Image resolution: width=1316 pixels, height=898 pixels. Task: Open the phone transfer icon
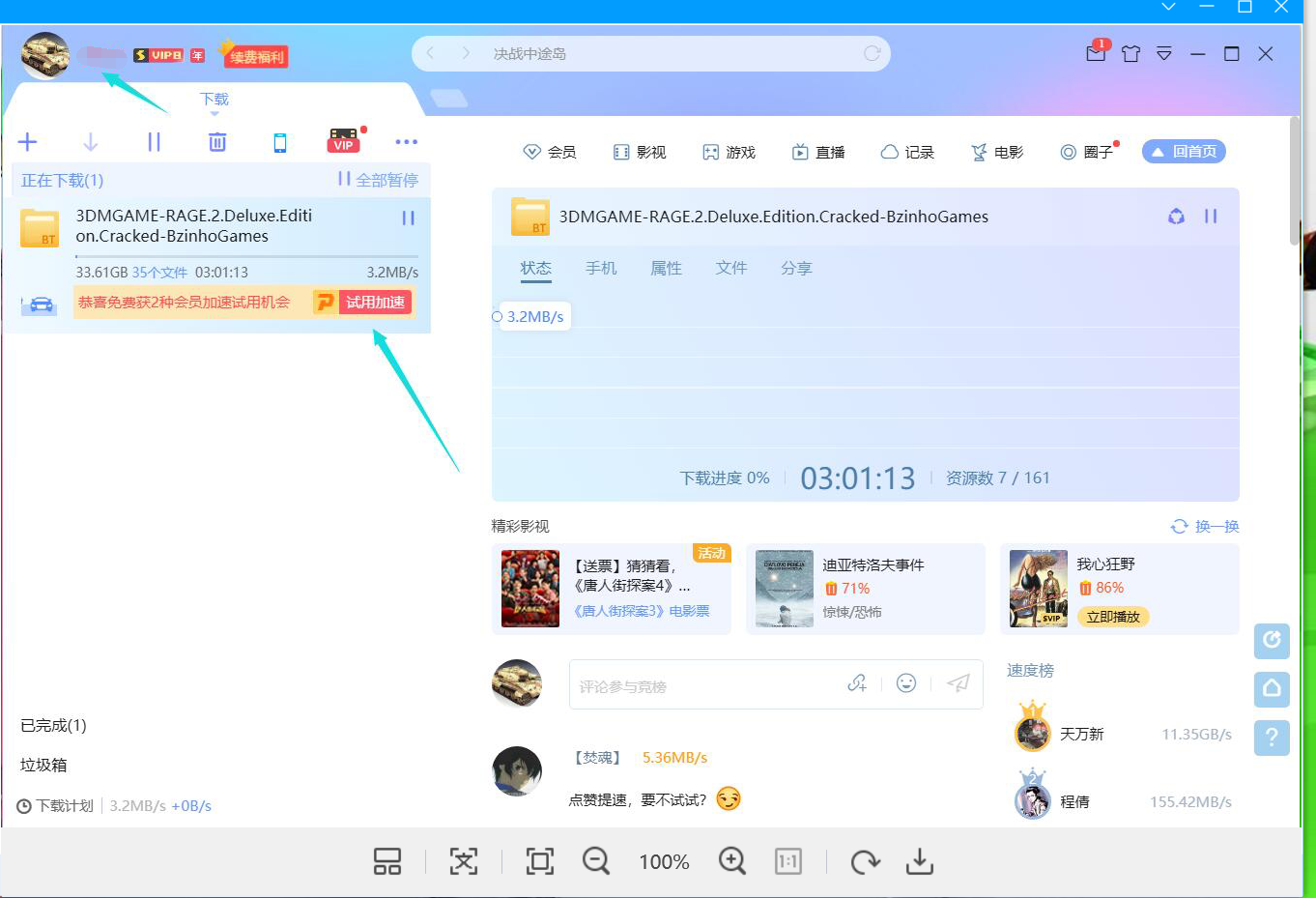coord(279,141)
